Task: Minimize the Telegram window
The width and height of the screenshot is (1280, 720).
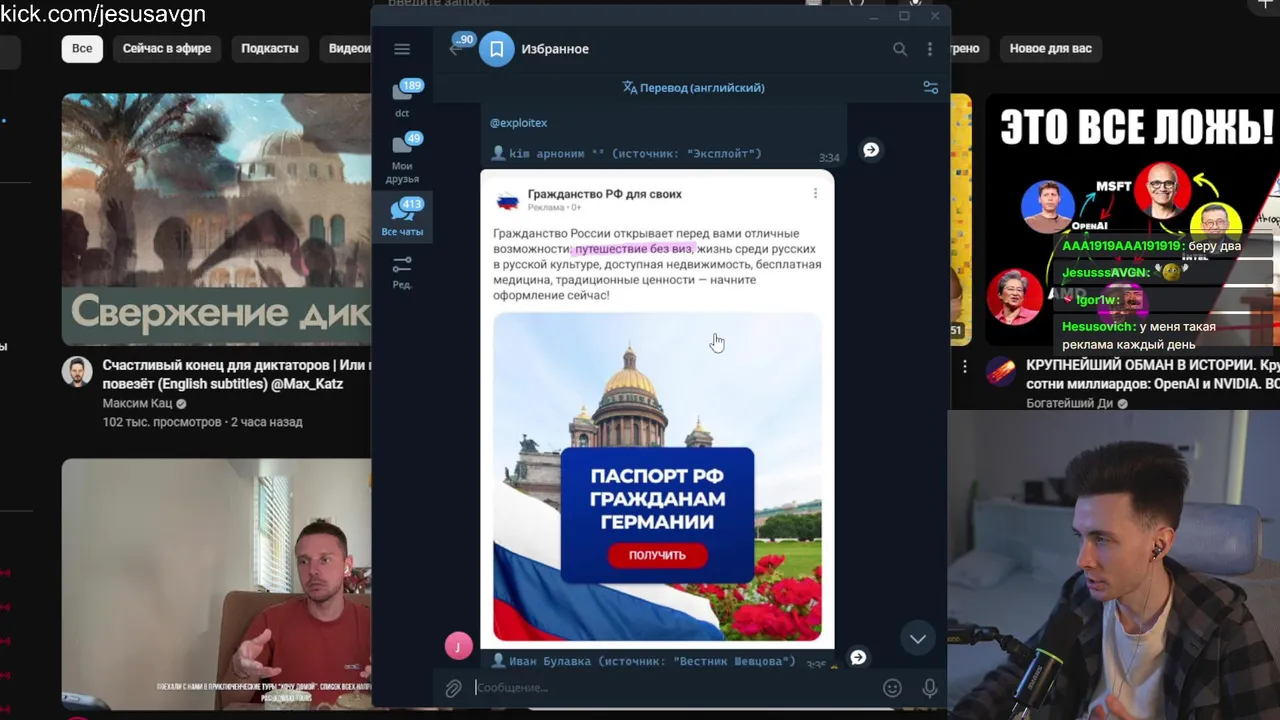Action: 874,16
